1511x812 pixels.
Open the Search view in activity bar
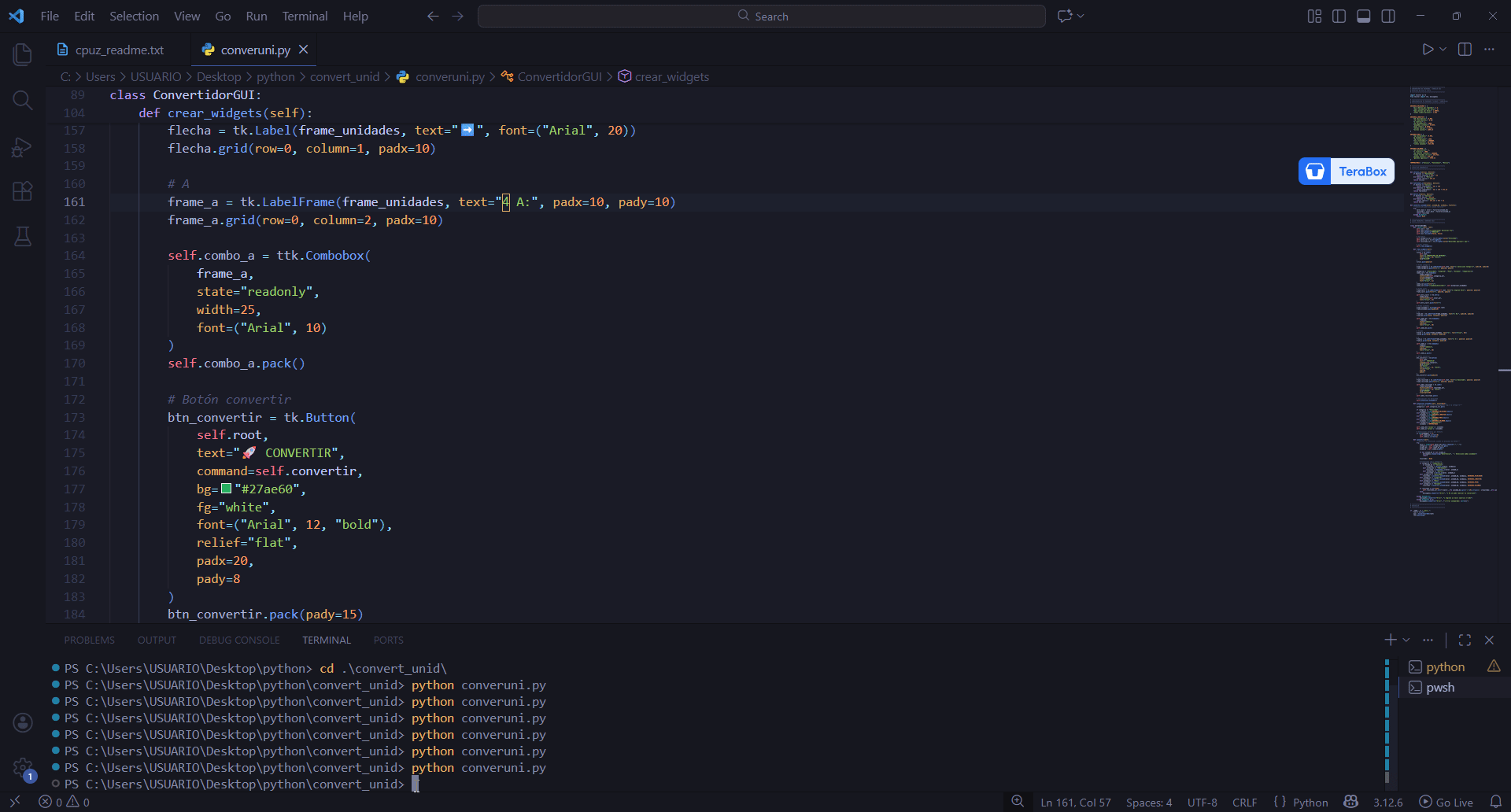(23, 100)
